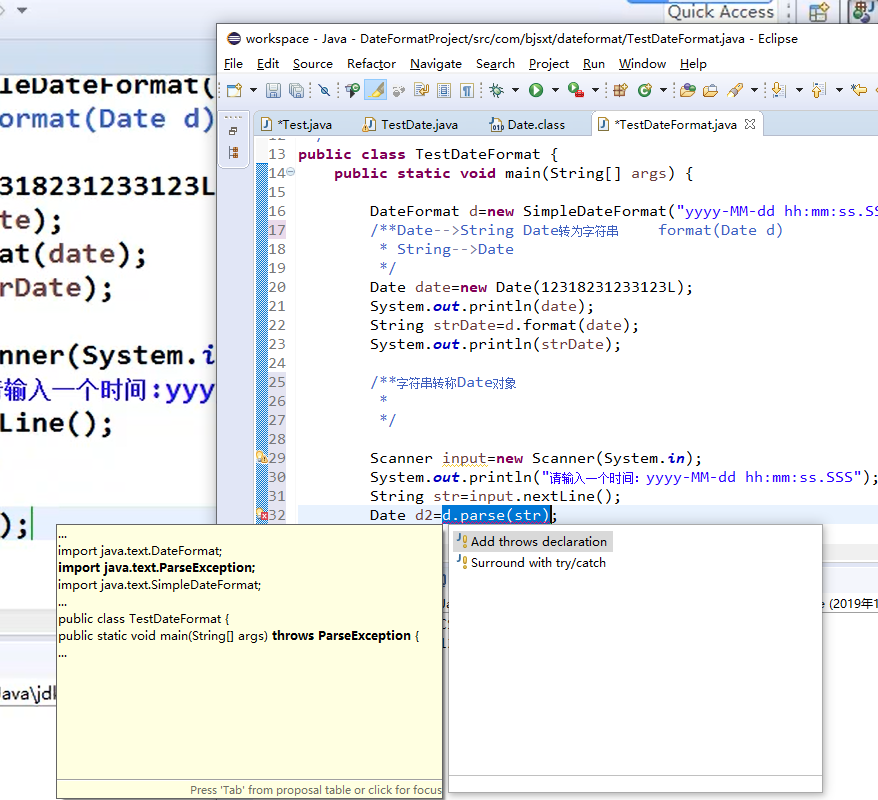Expand the Search dropdown arrow
The width and height of the screenshot is (878, 800).
(x=754, y=90)
